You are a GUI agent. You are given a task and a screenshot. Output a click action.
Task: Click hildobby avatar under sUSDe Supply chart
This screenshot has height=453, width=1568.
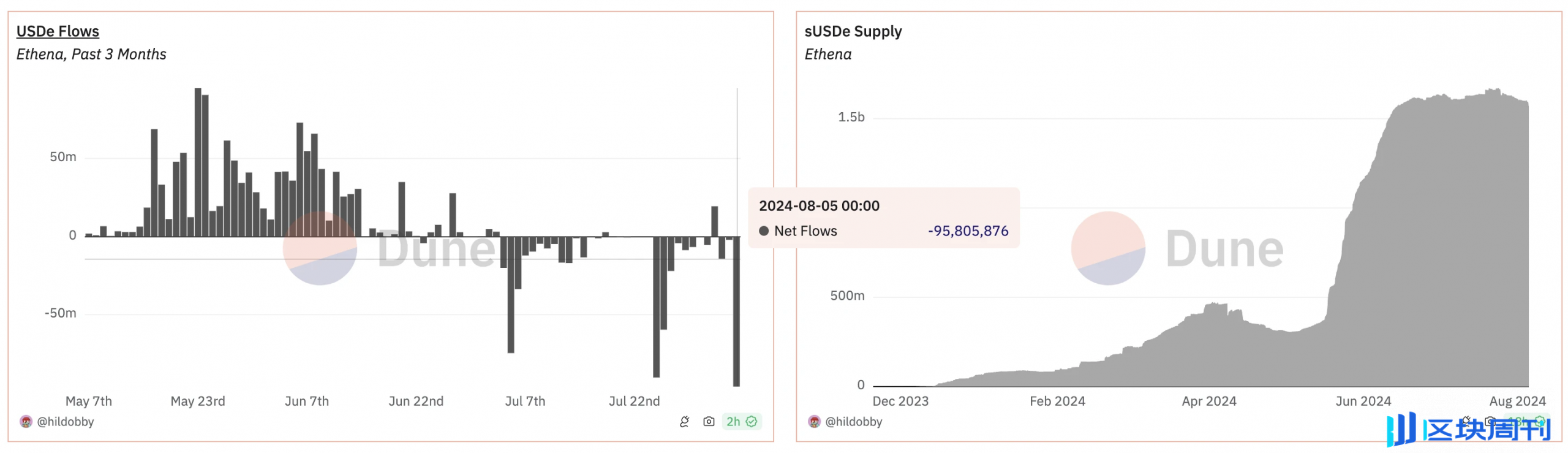pyautogui.click(x=814, y=422)
